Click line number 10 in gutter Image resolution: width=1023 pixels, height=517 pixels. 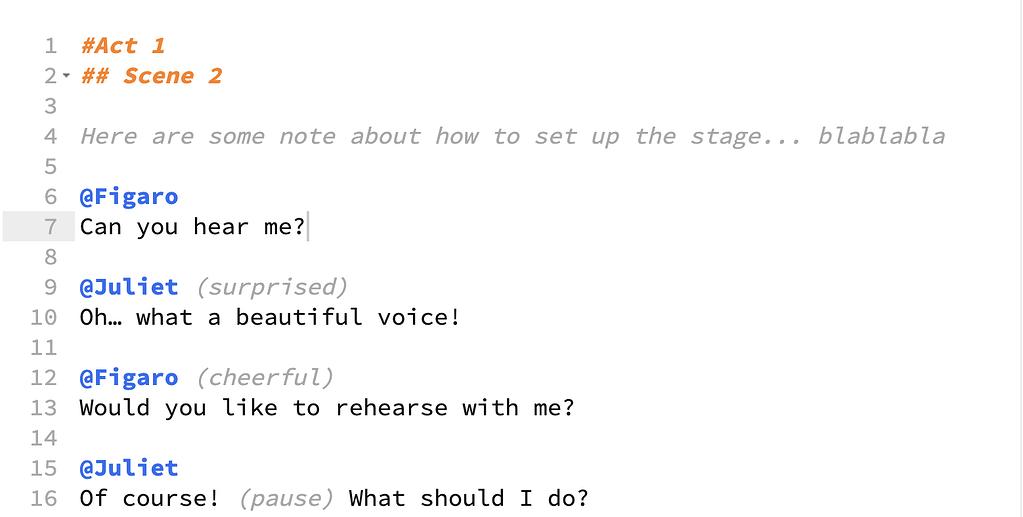click(44, 317)
